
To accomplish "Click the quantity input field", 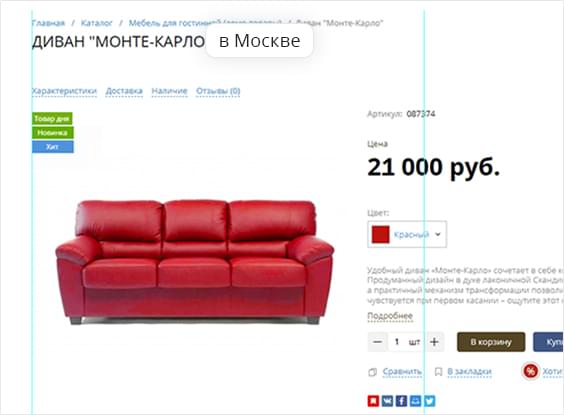I will point(406,342).
